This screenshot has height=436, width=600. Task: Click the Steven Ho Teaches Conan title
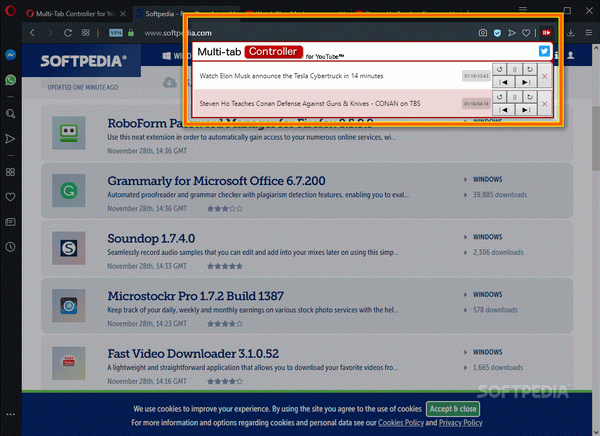coord(310,103)
